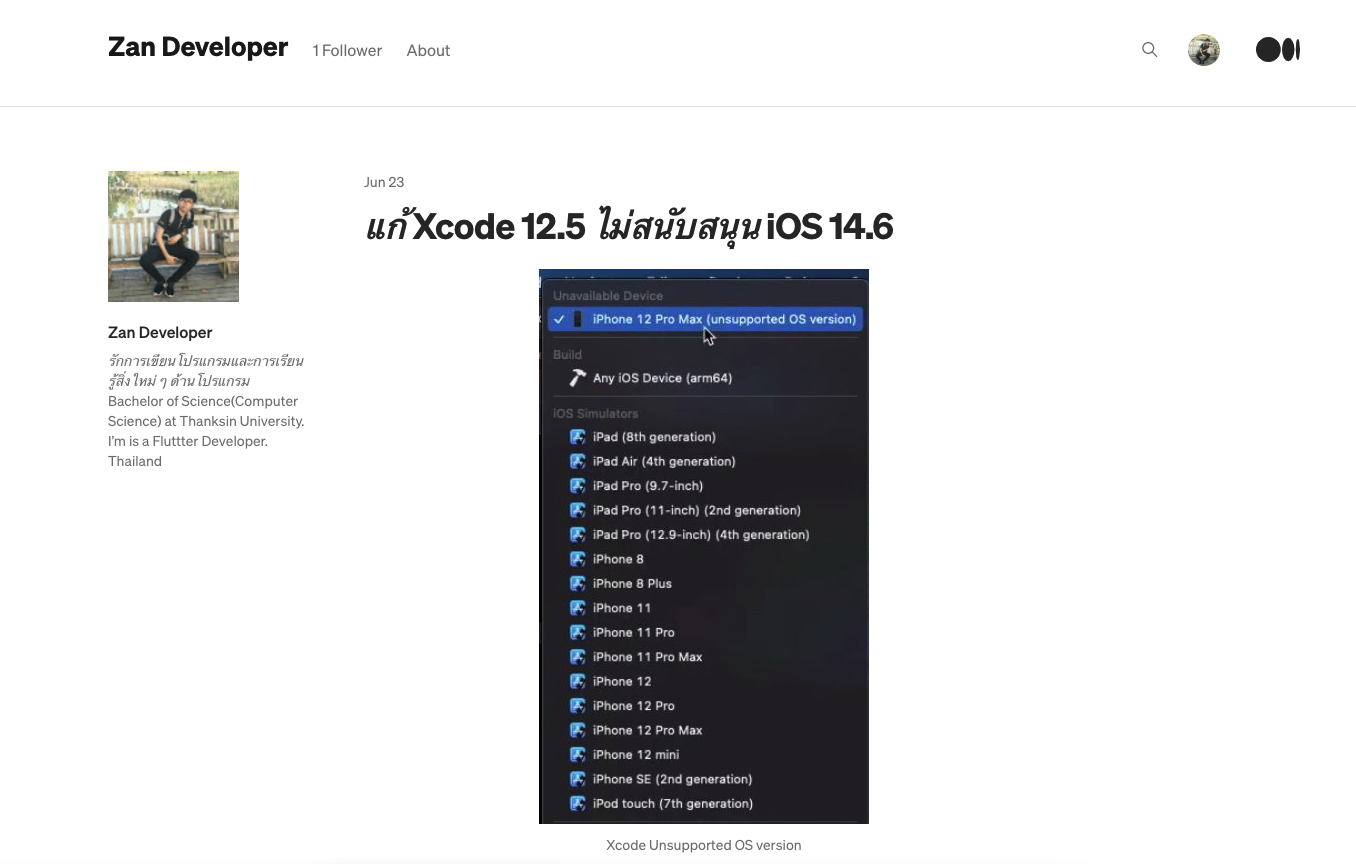Screen dimensions: 1356x864
Task: Open the search magnifier icon
Action: click(1149, 50)
